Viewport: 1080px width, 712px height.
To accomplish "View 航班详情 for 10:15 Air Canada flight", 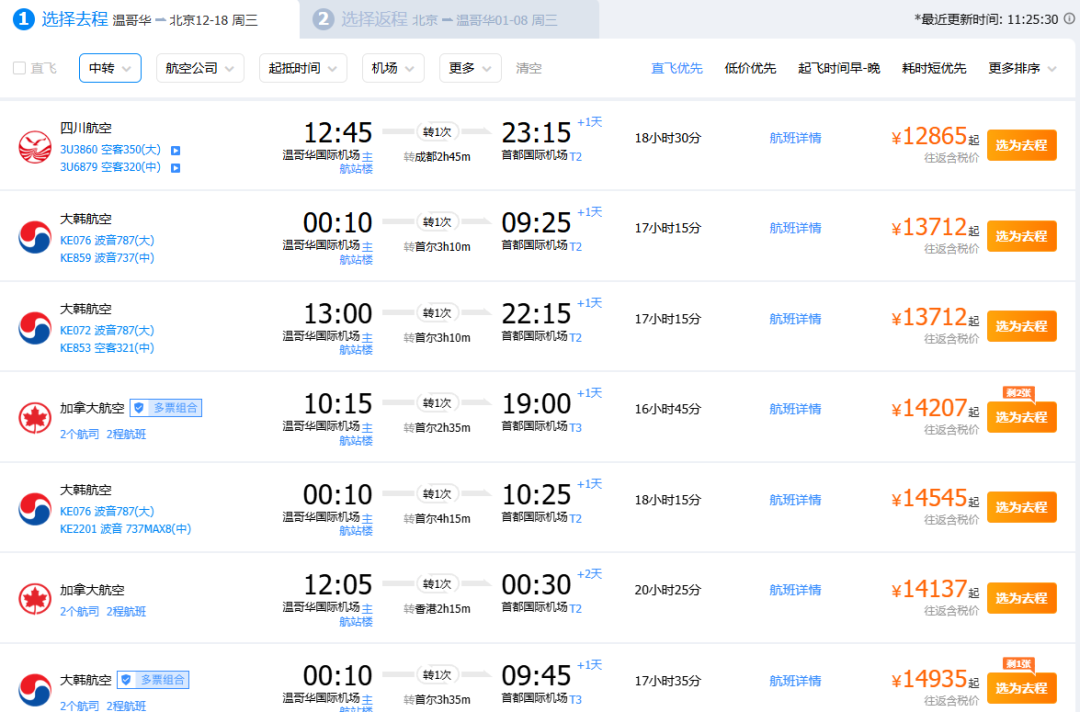I will point(795,409).
